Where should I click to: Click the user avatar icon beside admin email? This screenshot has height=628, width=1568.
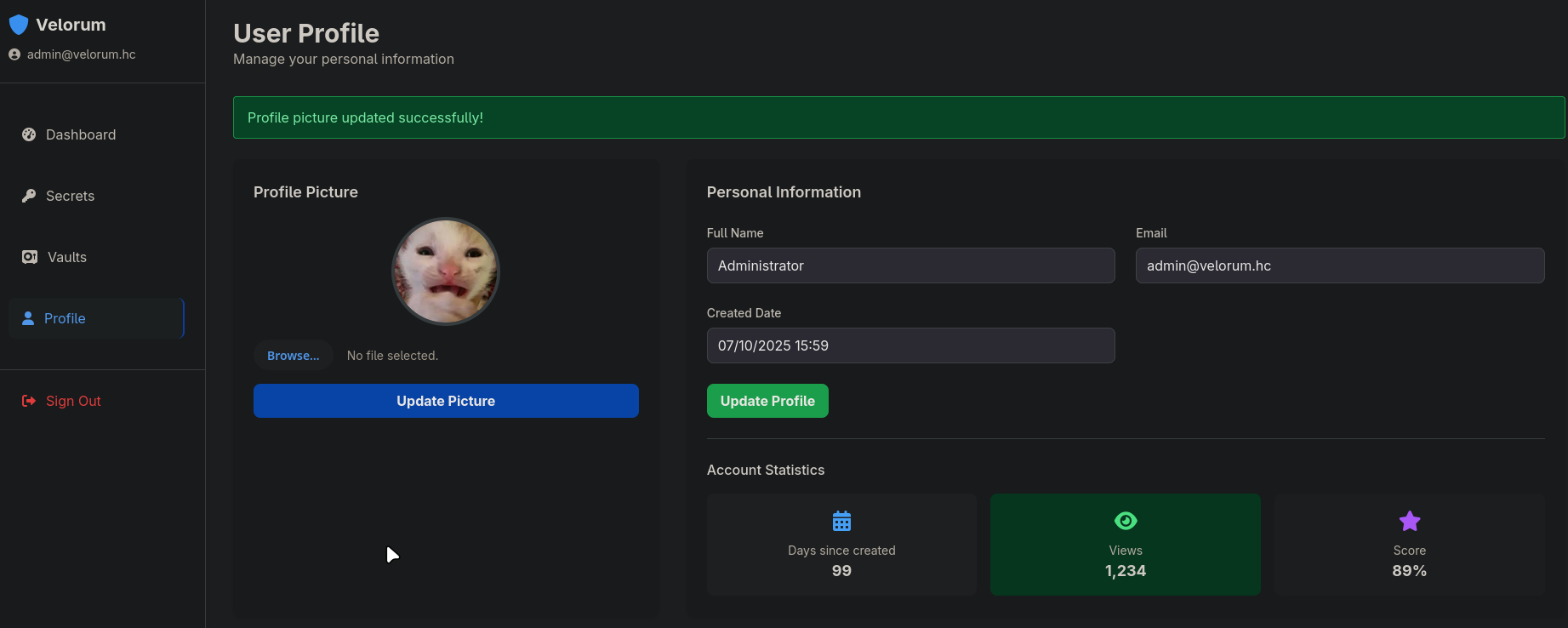pos(14,54)
